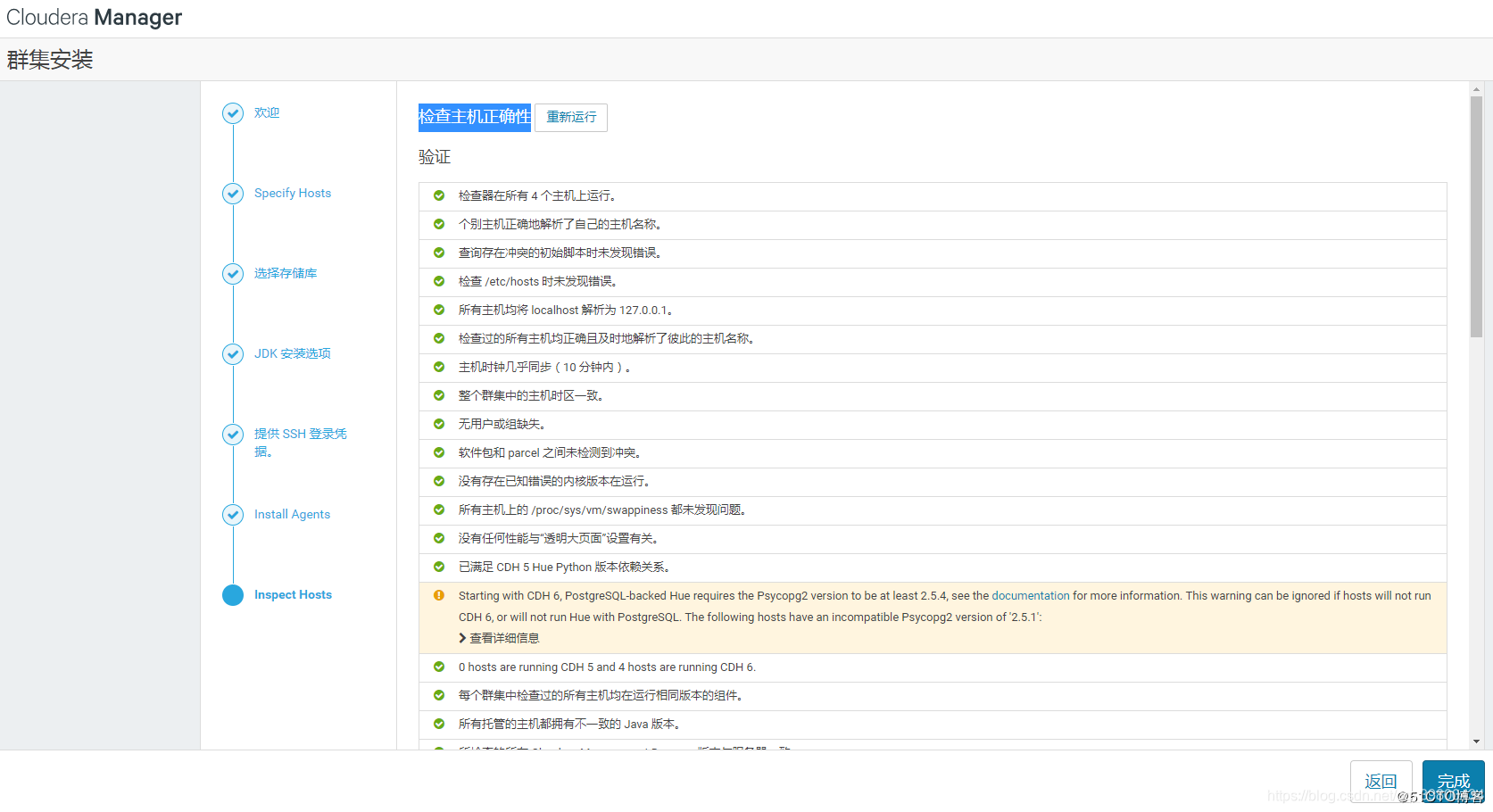Click the 欢迎 step checkmark circle

[233, 113]
